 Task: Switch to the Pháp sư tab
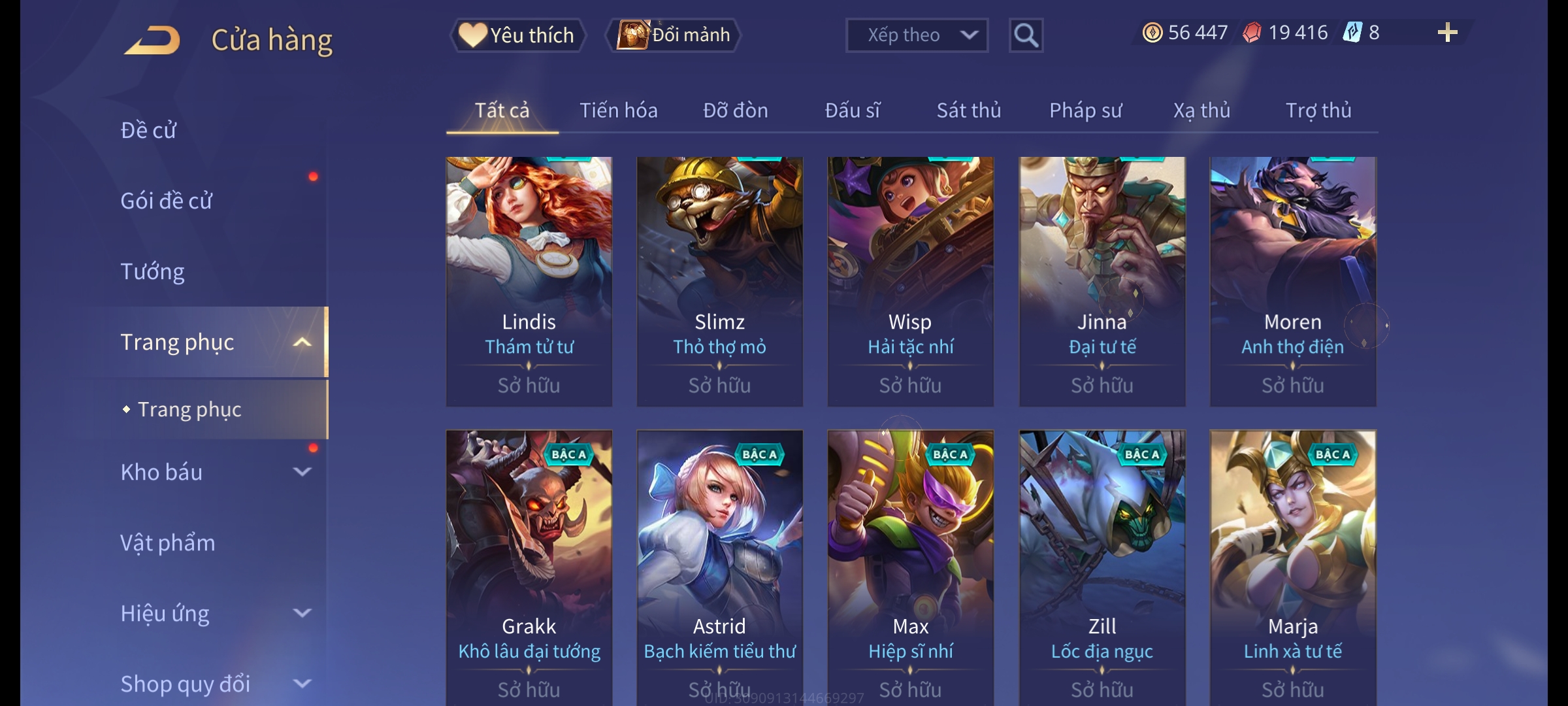tap(1085, 110)
